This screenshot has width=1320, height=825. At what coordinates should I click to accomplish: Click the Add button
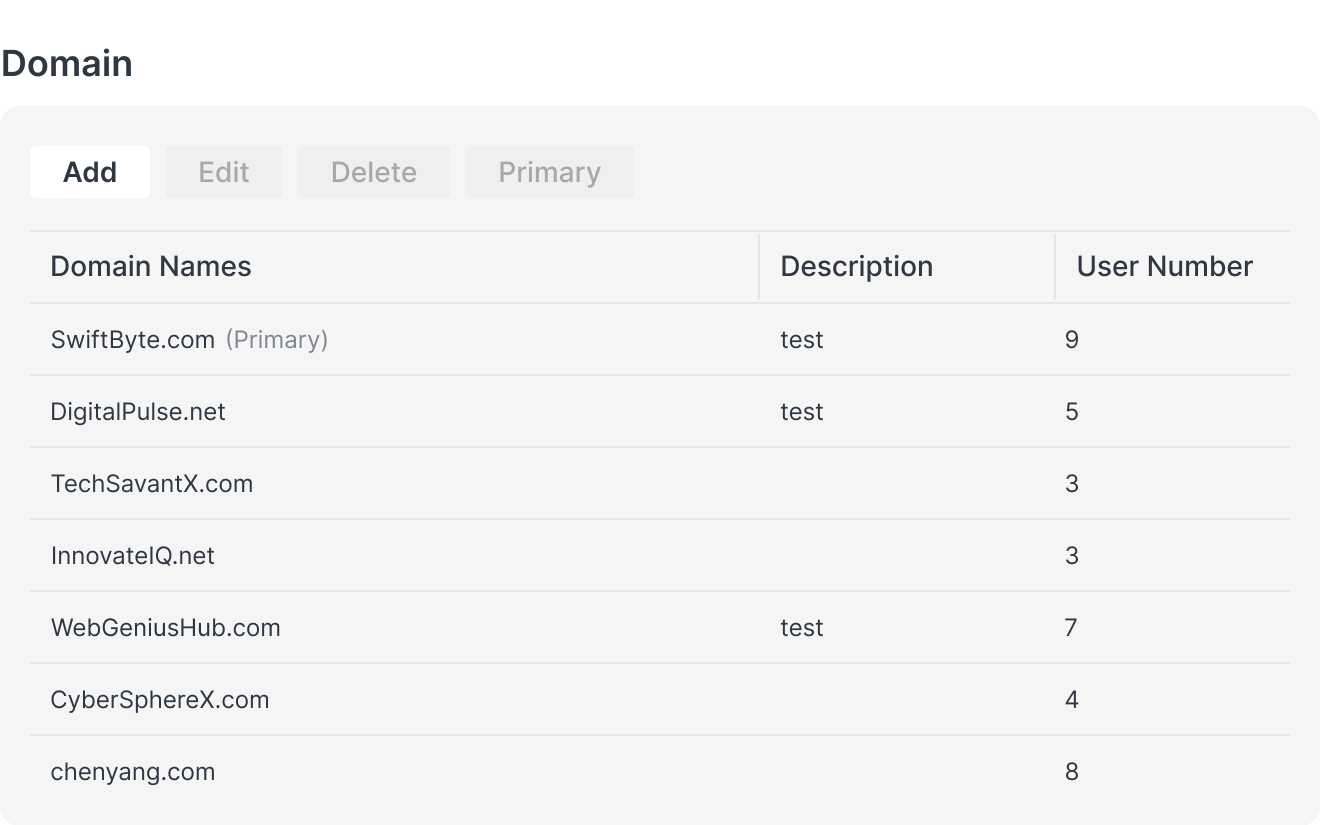(89, 171)
